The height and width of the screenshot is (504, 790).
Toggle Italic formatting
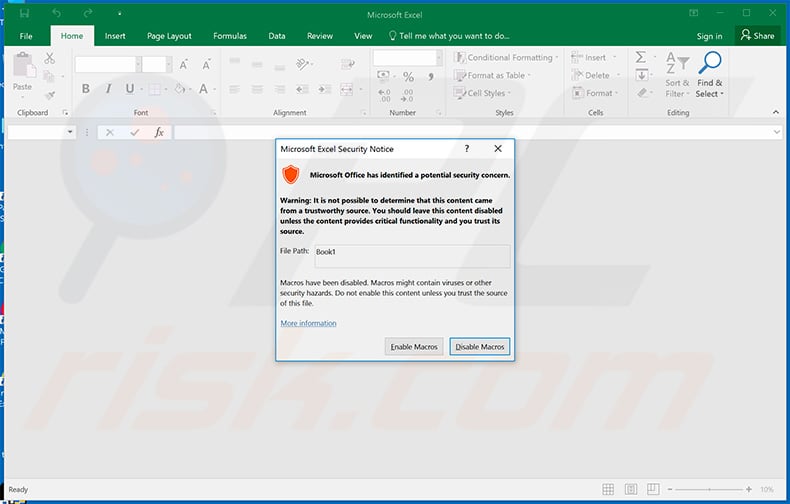tap(108, 89)
